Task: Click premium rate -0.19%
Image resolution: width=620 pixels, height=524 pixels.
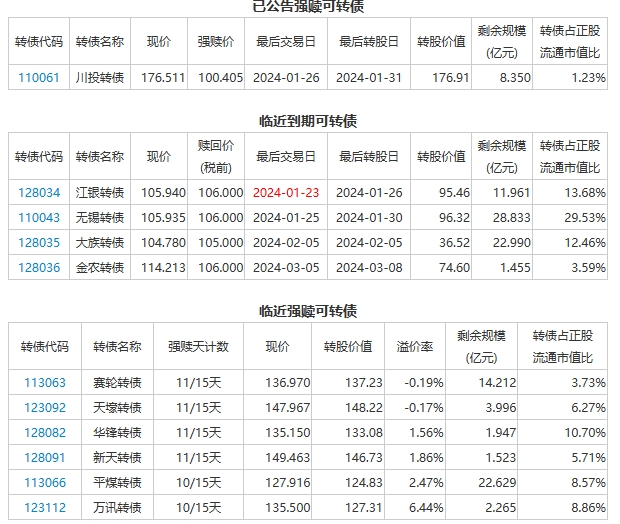Action: point(424,383)
